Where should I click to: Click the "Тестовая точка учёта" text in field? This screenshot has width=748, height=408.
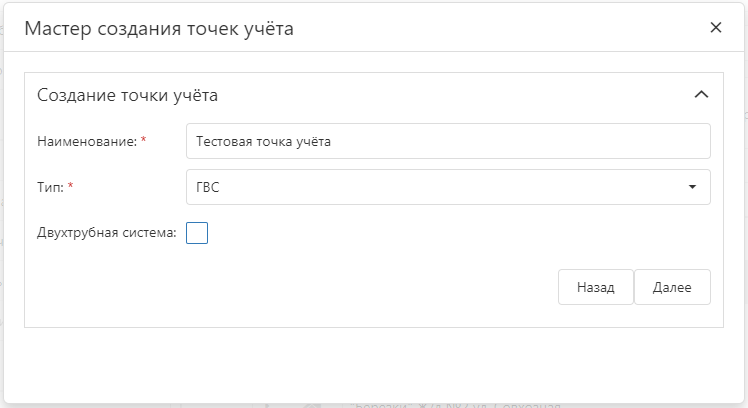pyautogui.click(x=263, y=142)
